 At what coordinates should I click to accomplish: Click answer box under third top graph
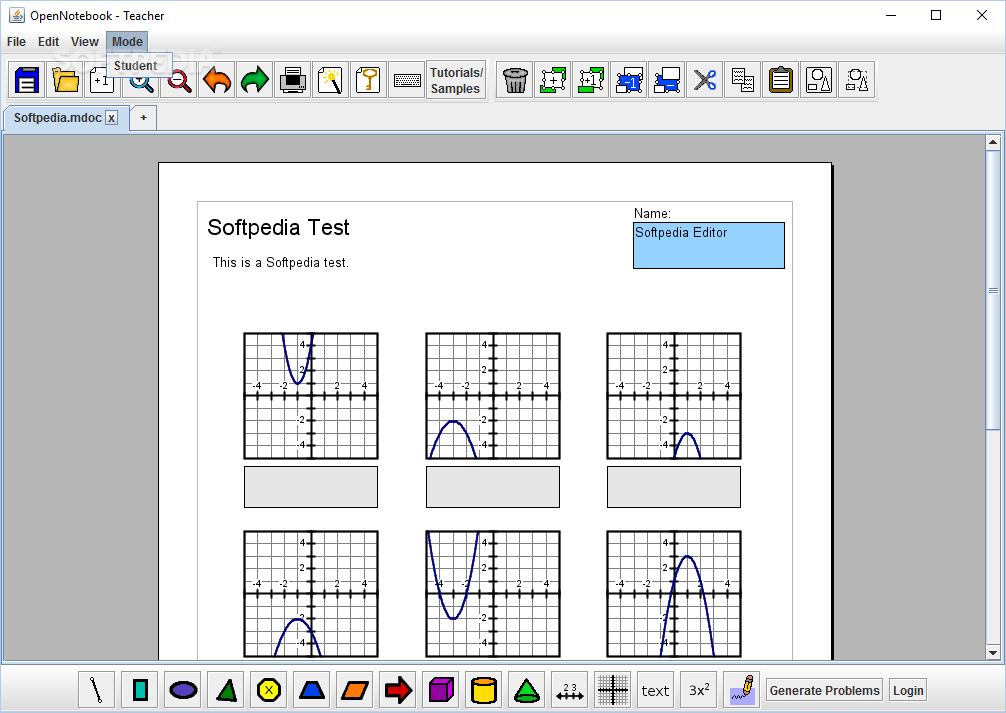point(674,487)
